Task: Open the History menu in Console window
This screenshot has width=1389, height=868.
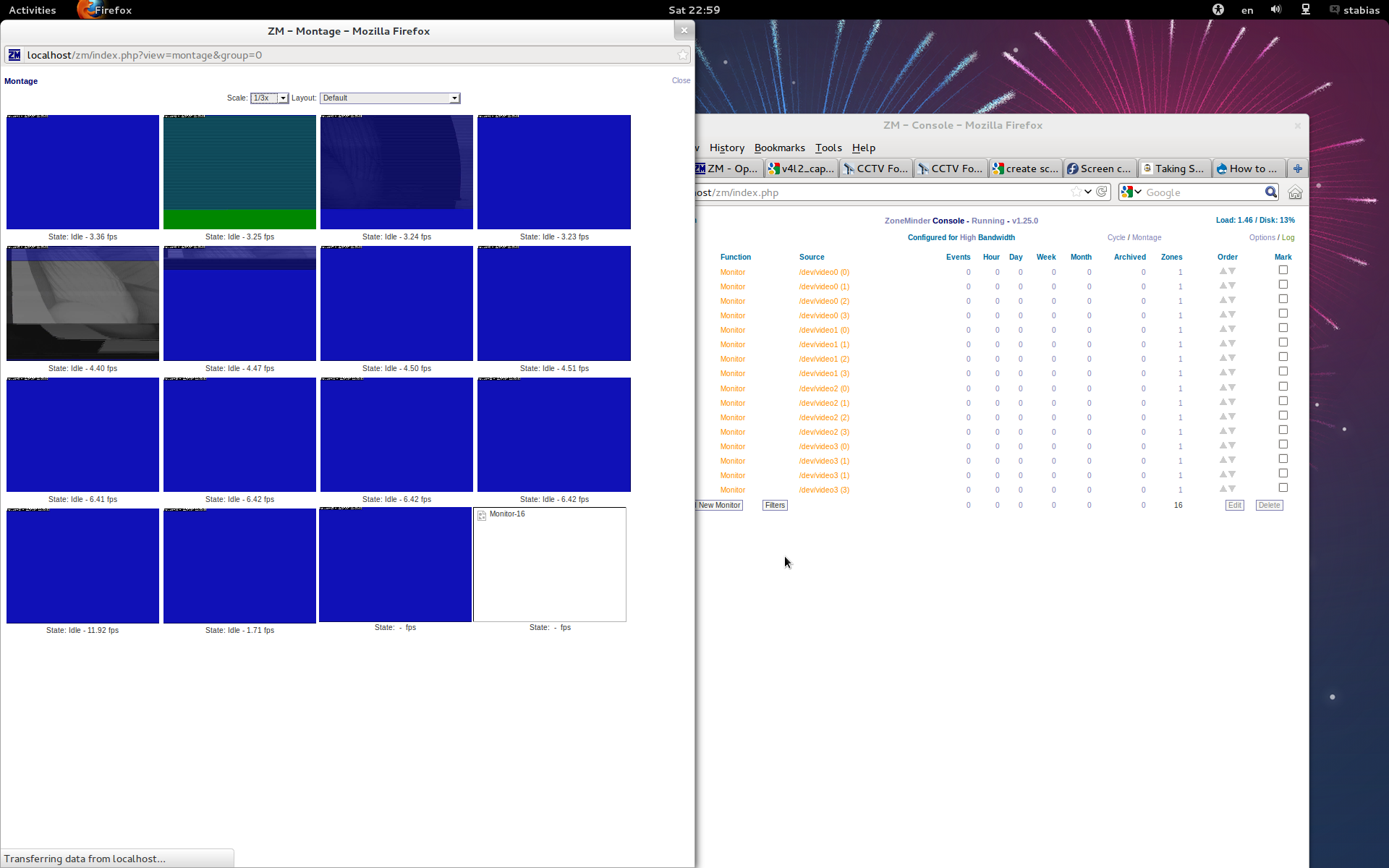Action: [x=726, y=148]
